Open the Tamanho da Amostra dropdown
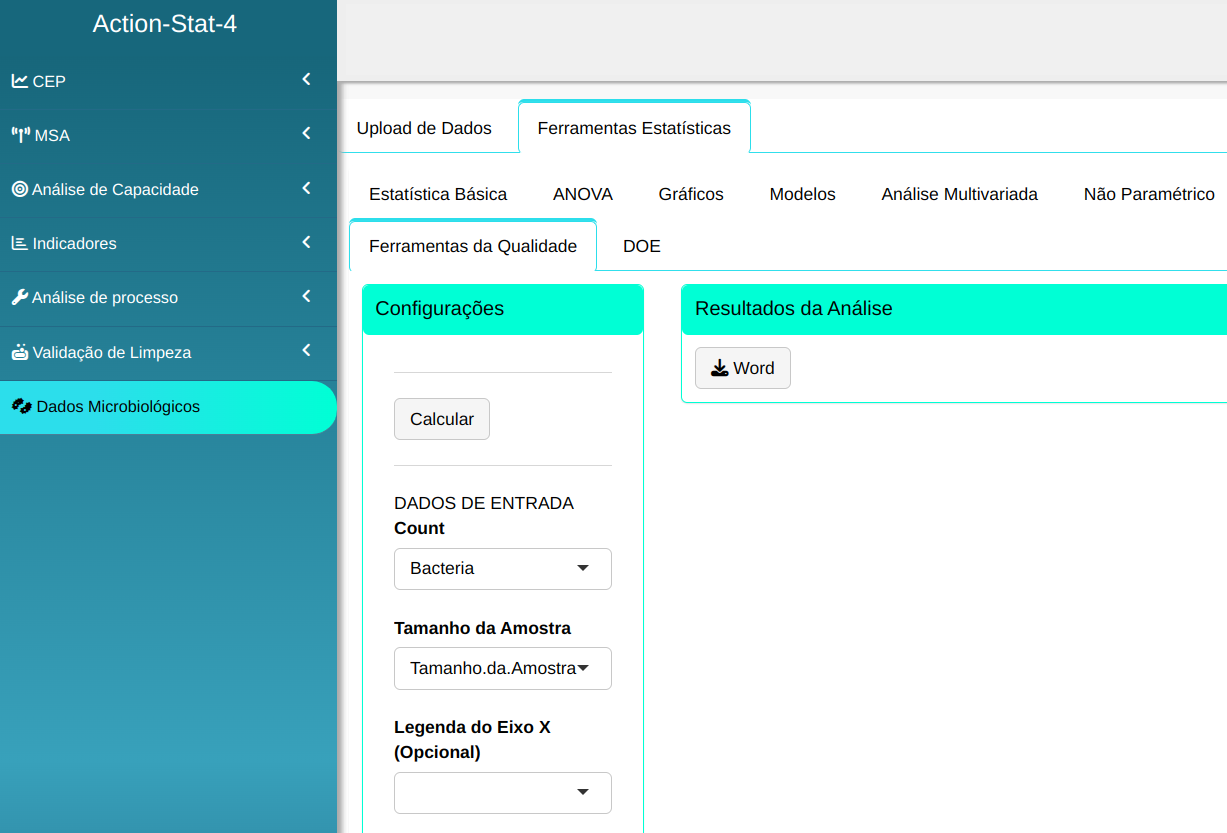Screen dimensions: 1227x833 [502, 668]
